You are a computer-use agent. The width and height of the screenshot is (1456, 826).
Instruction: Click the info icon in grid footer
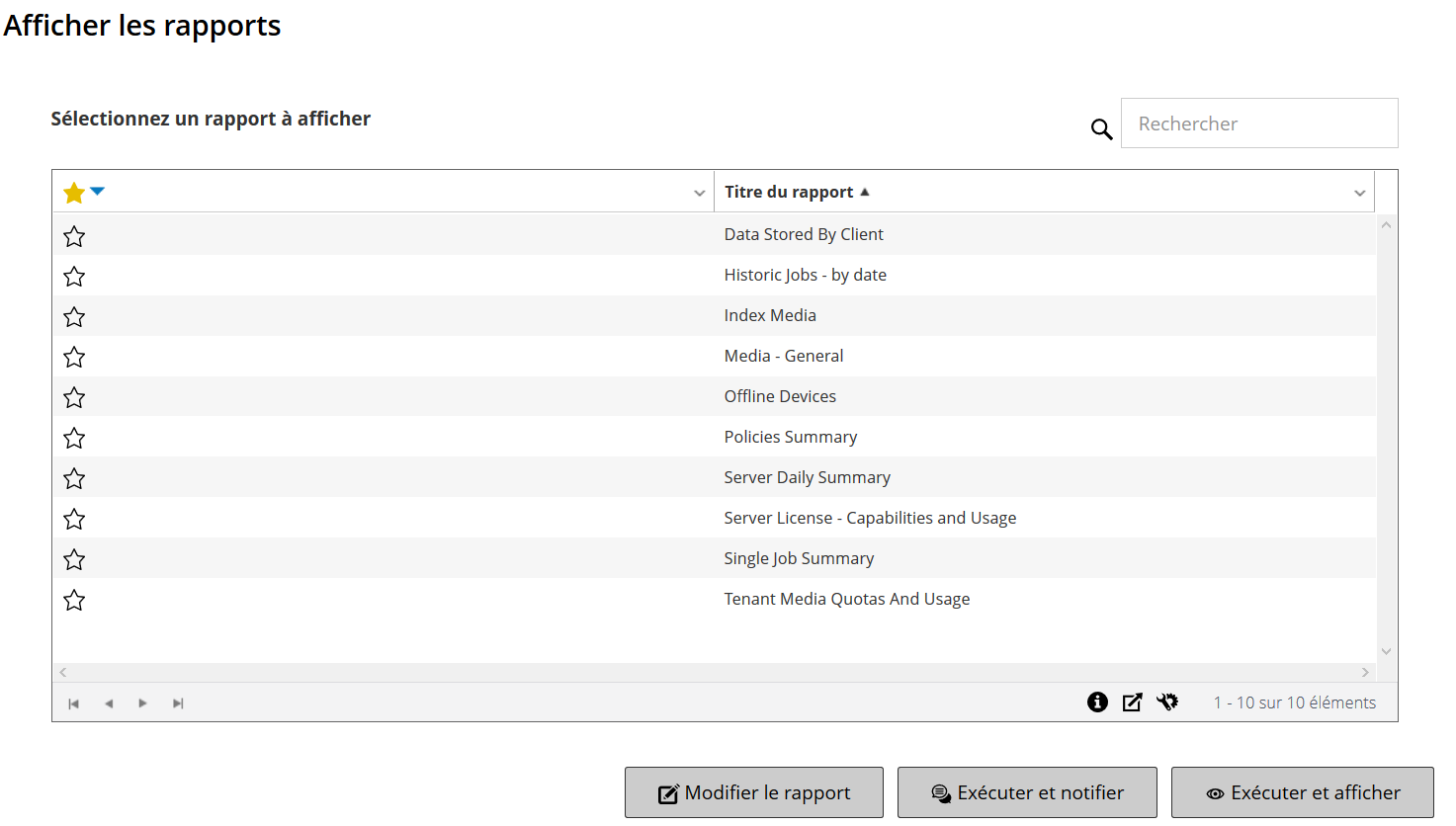point(1097,702)
